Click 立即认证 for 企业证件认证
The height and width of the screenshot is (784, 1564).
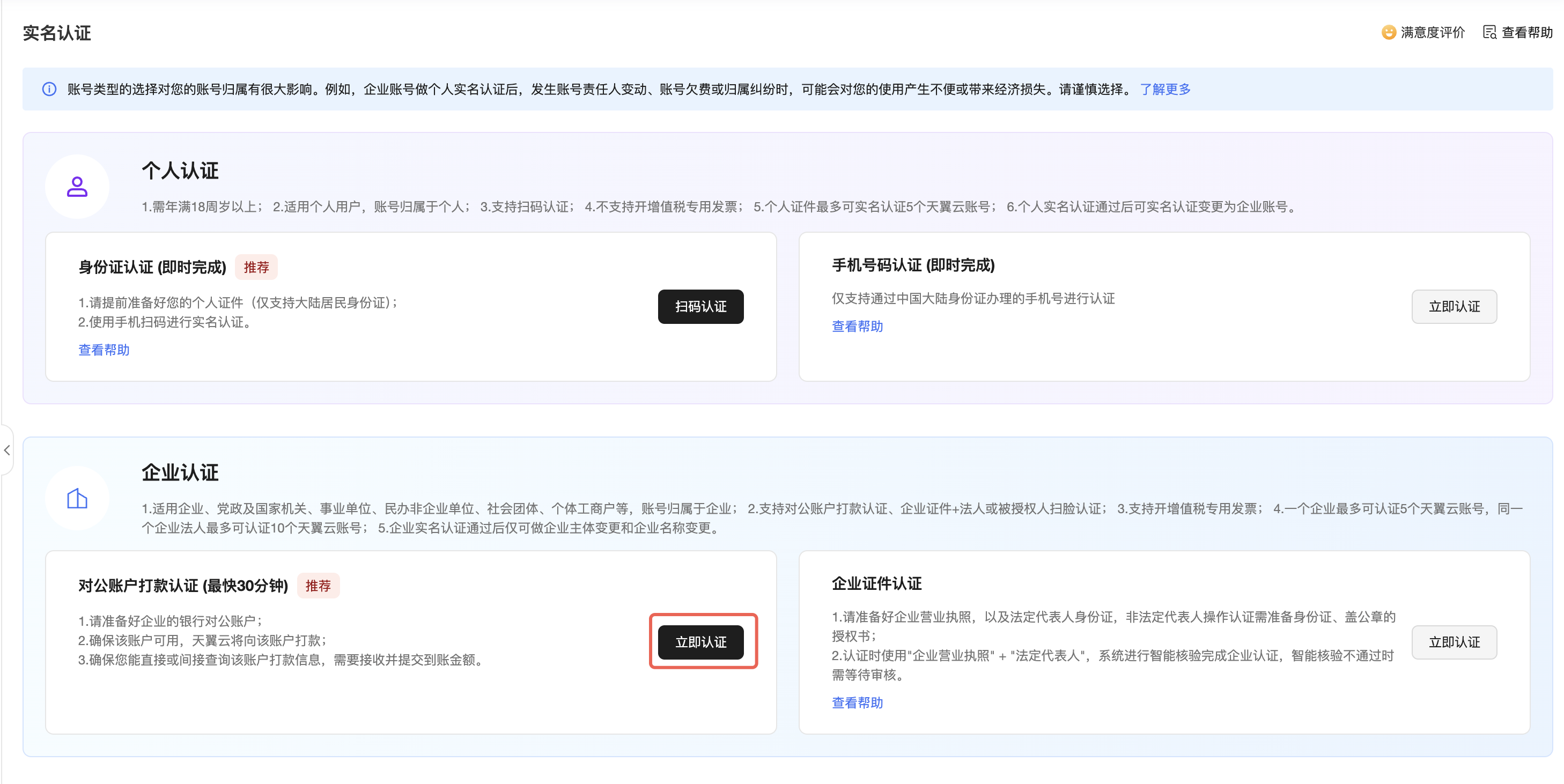pos(1454,642)
